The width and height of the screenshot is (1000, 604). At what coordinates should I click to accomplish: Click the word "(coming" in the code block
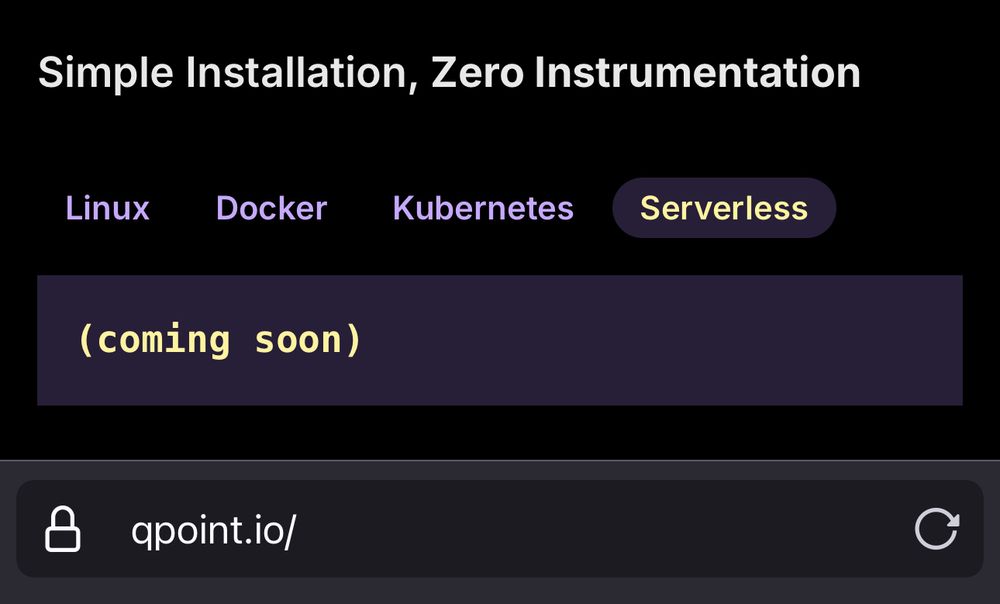153,340
